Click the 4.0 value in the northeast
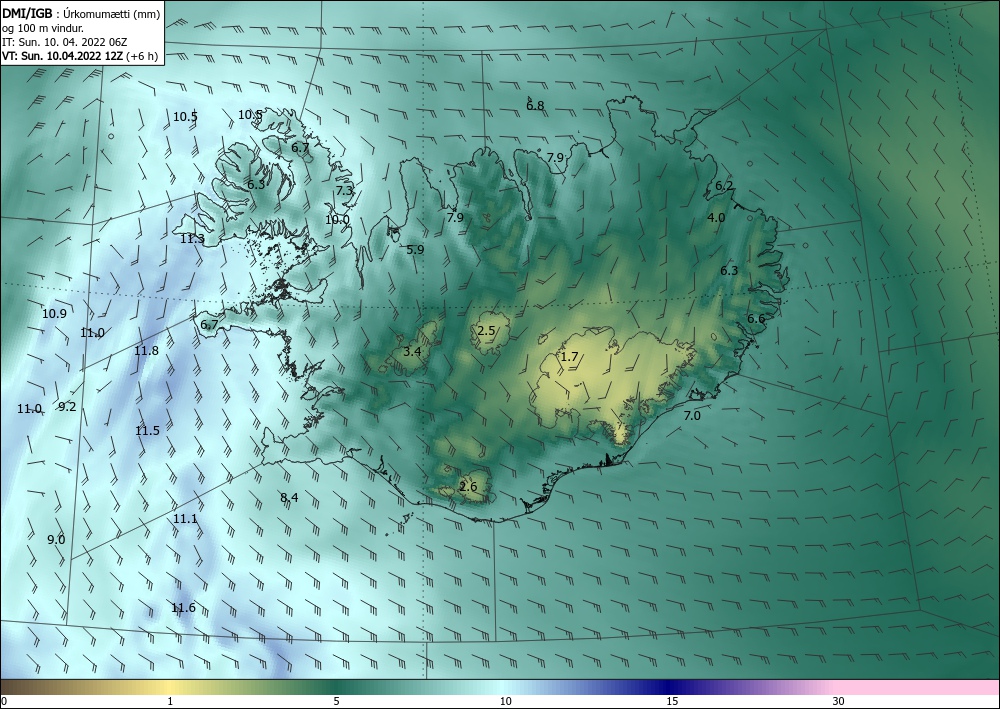Image resolution: width=1000 pixels, height=709 pixels. 716,217
